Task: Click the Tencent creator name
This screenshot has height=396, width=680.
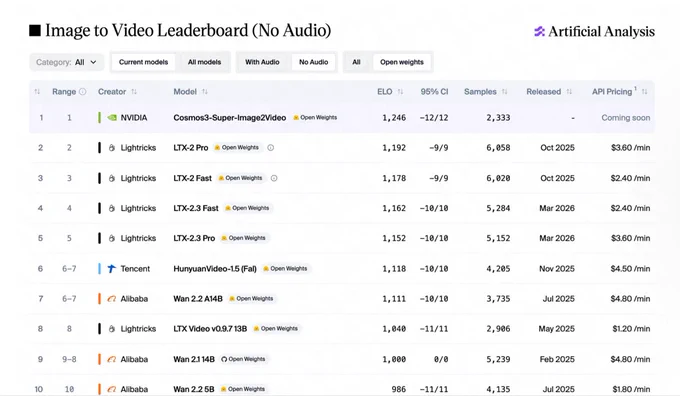Action: (135, 268)
